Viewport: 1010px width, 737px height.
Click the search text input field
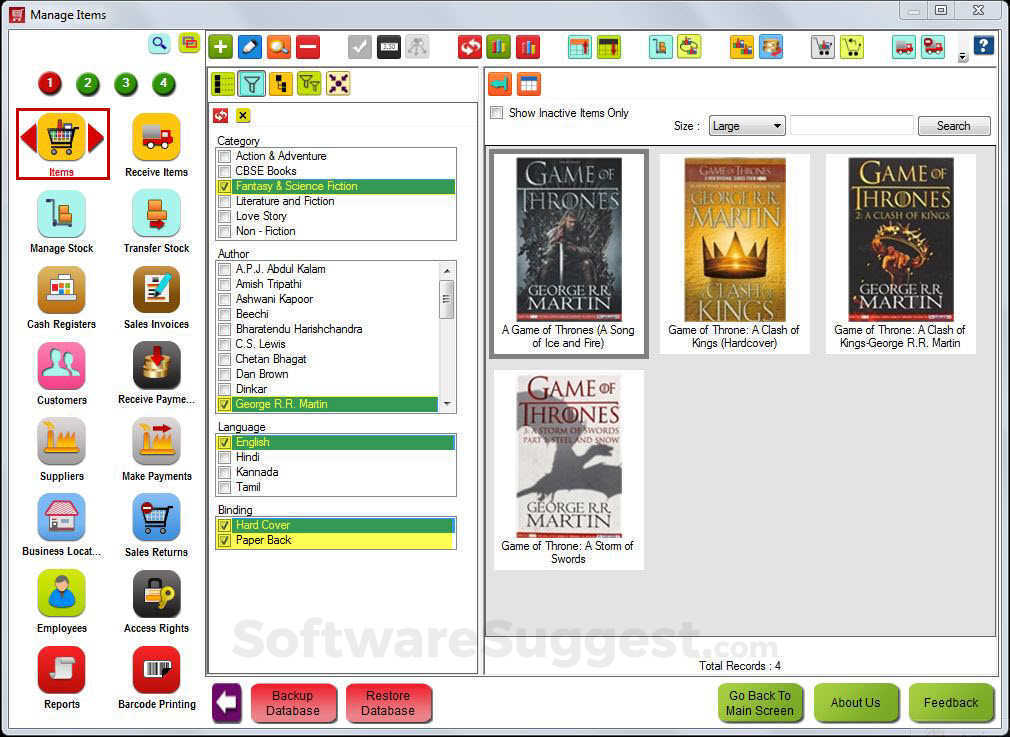click(x=852, y=126)
